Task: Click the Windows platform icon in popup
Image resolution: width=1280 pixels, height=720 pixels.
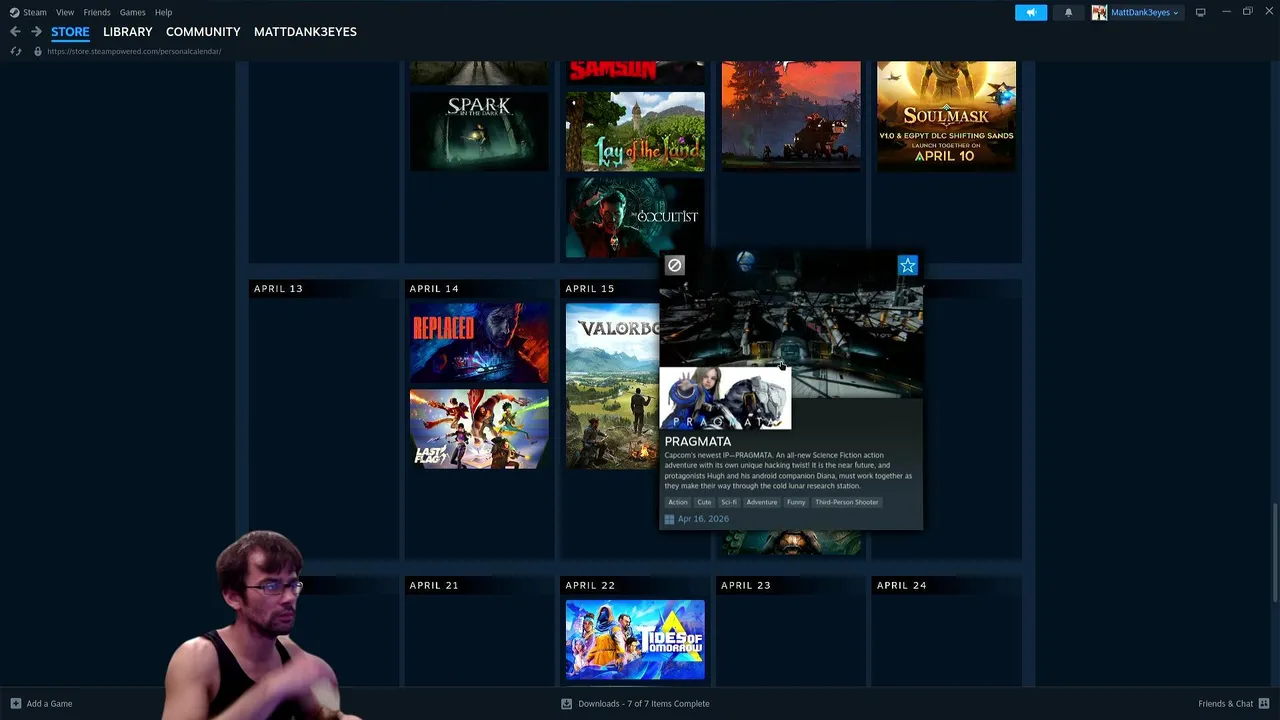Action: [x=669, y=519]
